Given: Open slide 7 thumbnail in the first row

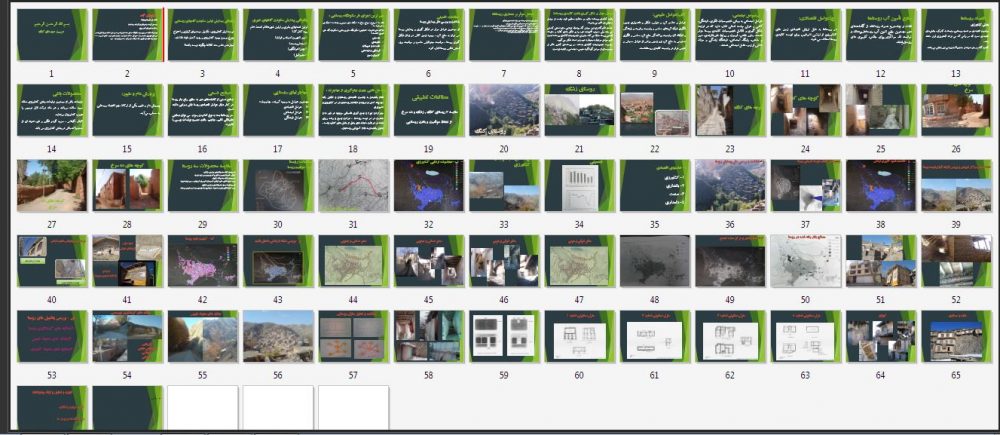Looking at the screenshot, I should point(504,35).
